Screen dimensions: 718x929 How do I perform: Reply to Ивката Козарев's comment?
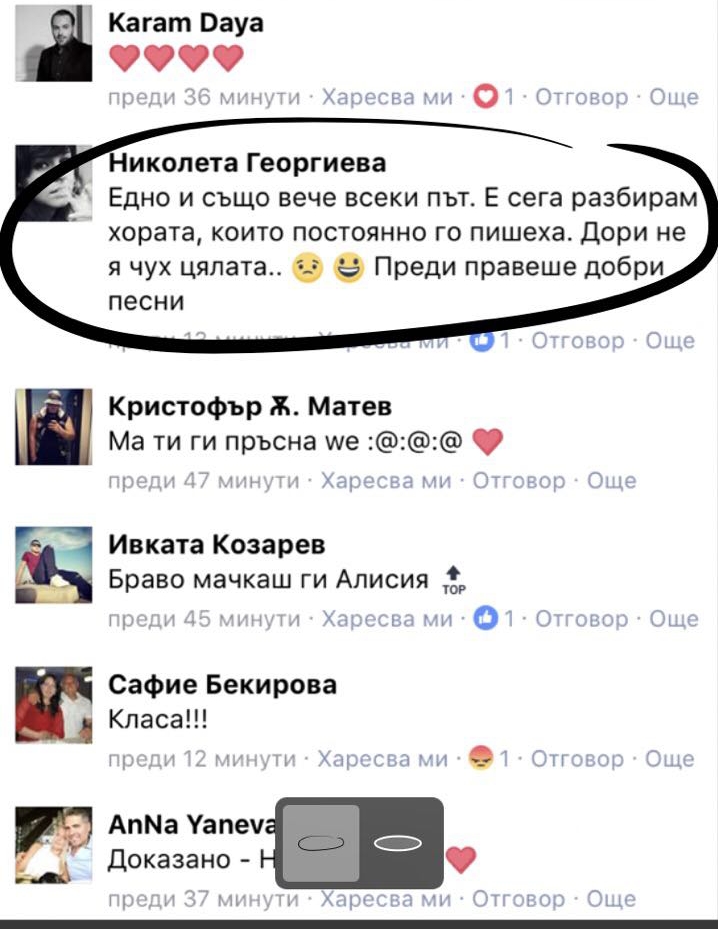tap(582, 619)
